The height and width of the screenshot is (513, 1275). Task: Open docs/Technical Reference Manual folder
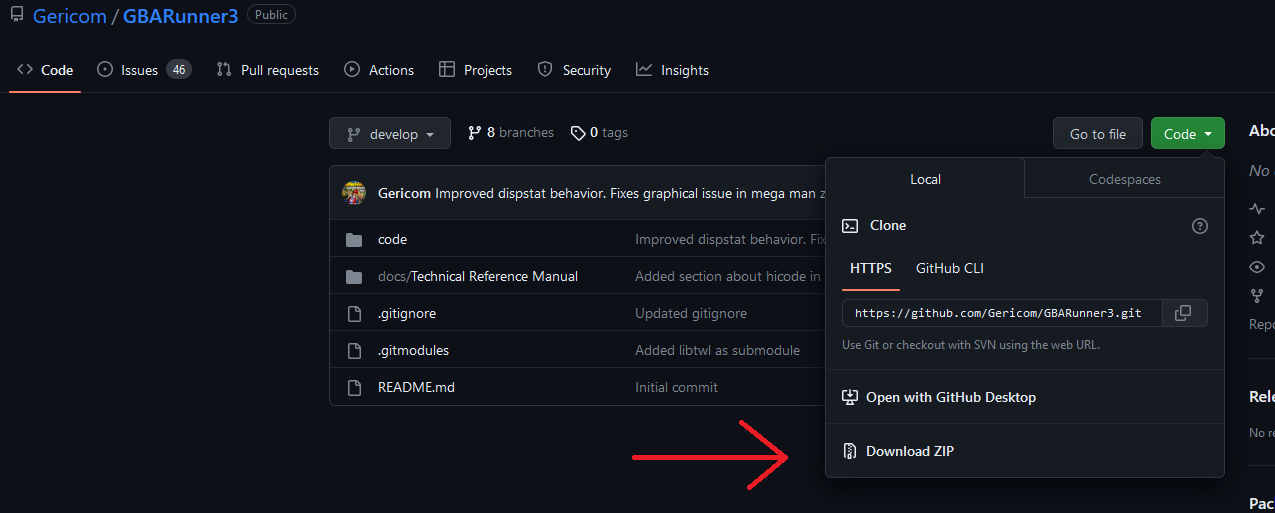[x=478, y=277]
